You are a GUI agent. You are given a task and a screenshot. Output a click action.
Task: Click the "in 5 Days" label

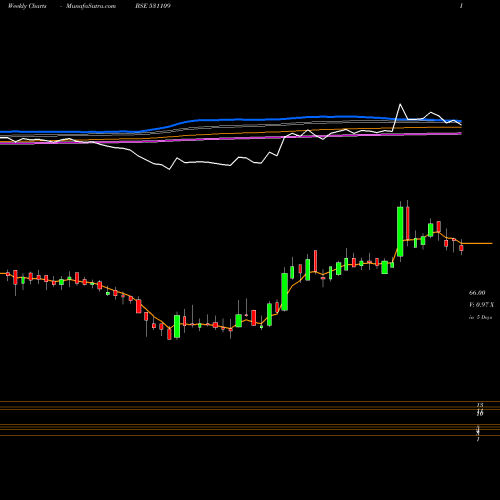480,317
